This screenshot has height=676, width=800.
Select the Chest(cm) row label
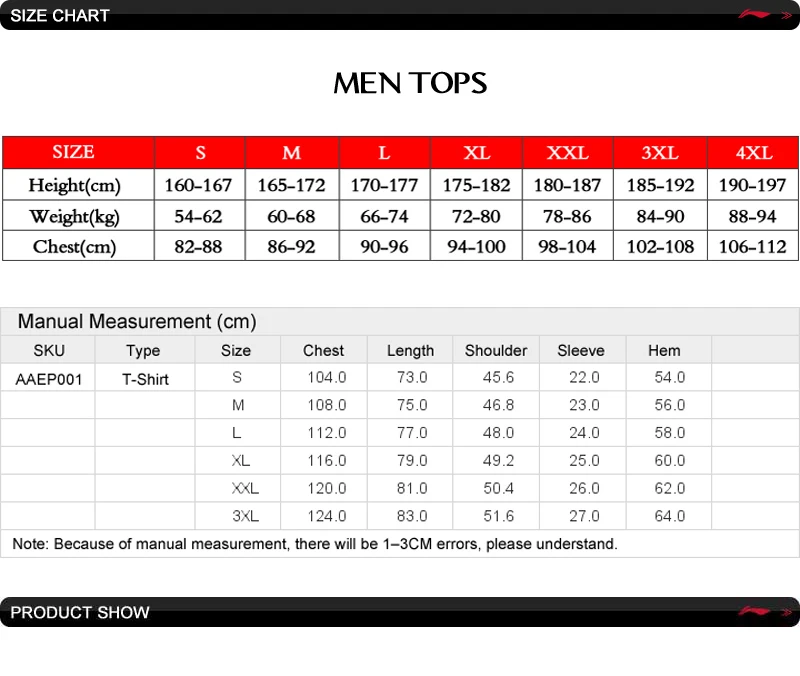pyautogui.click(x=74, y=246)
